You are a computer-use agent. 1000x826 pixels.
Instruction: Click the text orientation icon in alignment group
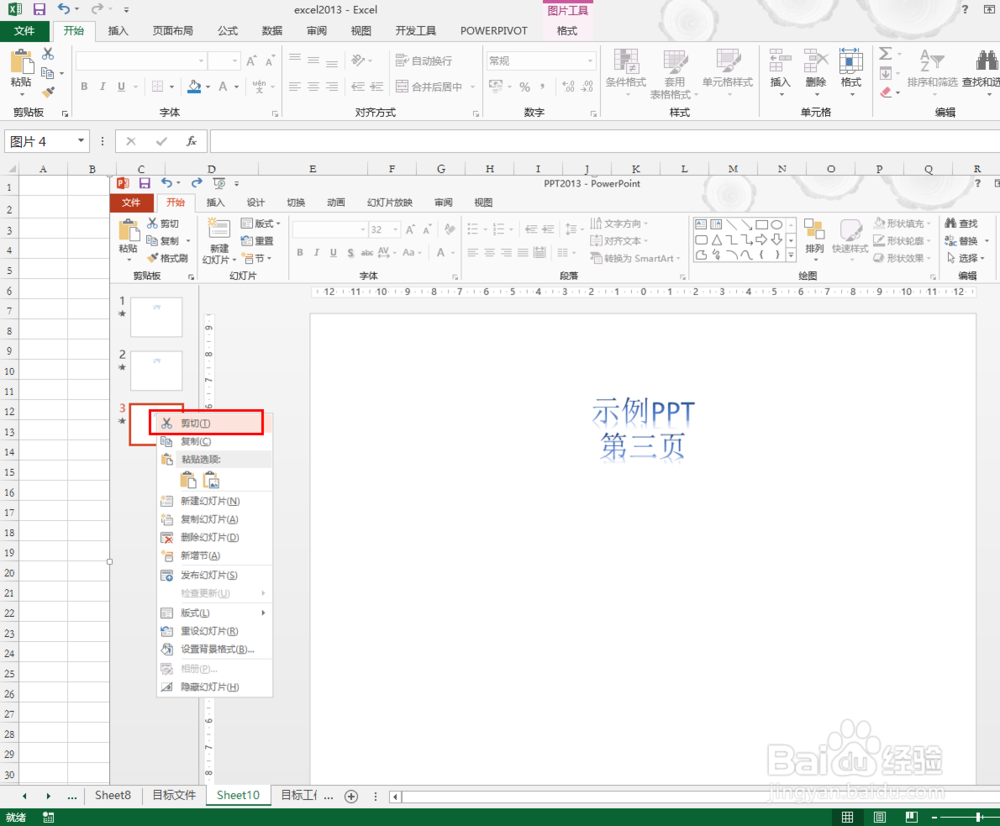pos(358,61)
